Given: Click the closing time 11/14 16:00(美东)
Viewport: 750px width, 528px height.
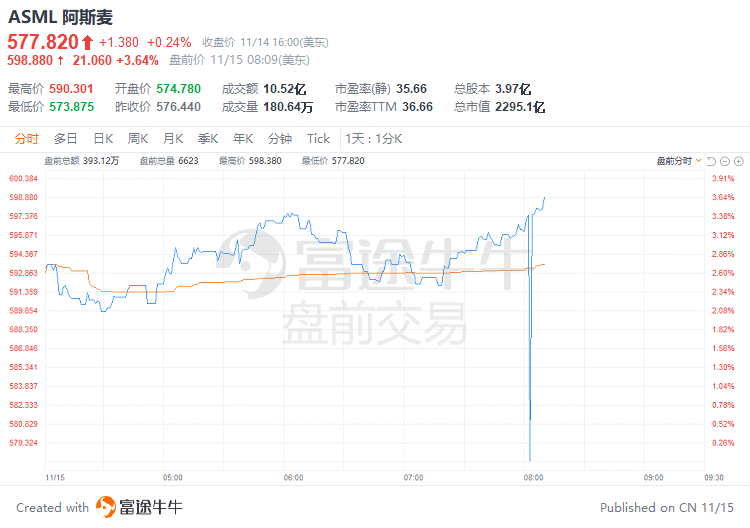Looking at the screenshot, I should 284,43.
